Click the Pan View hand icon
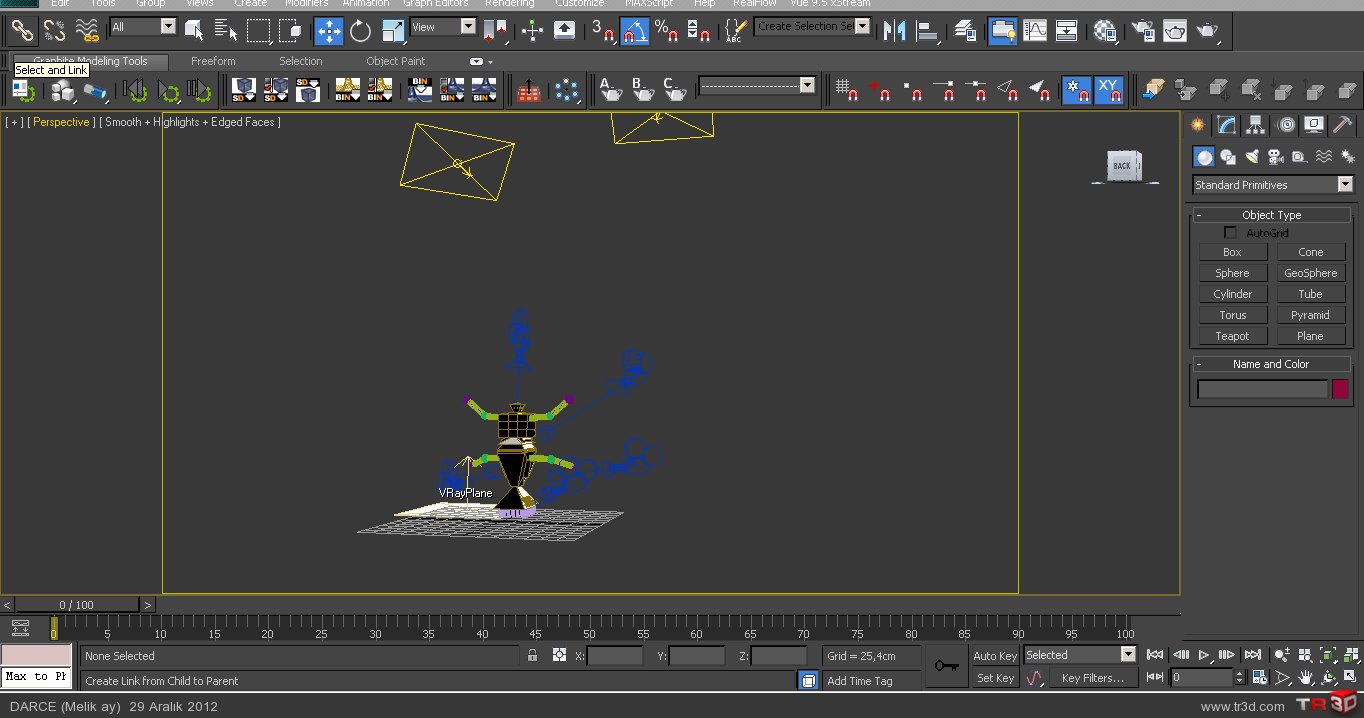1364x718 pixels. pos(1304,678)
